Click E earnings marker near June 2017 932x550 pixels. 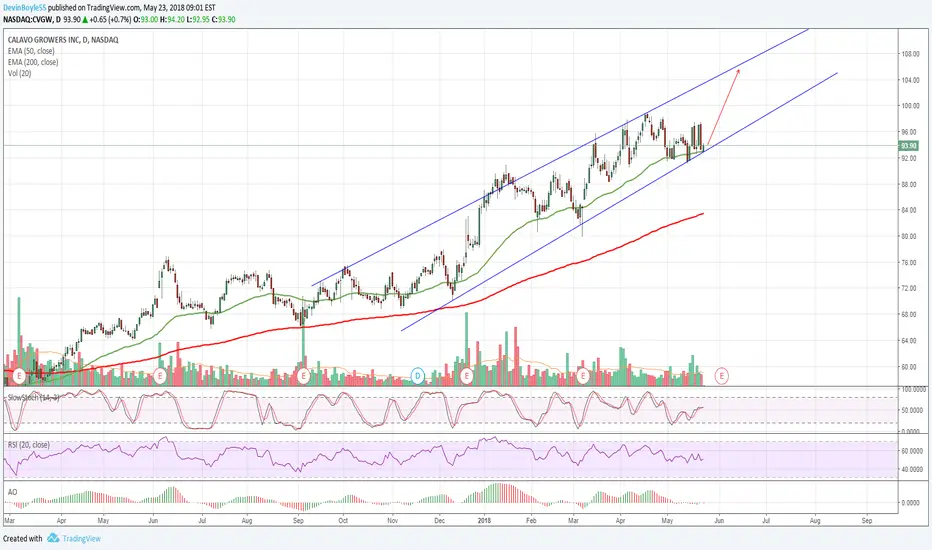pos(159,376)
